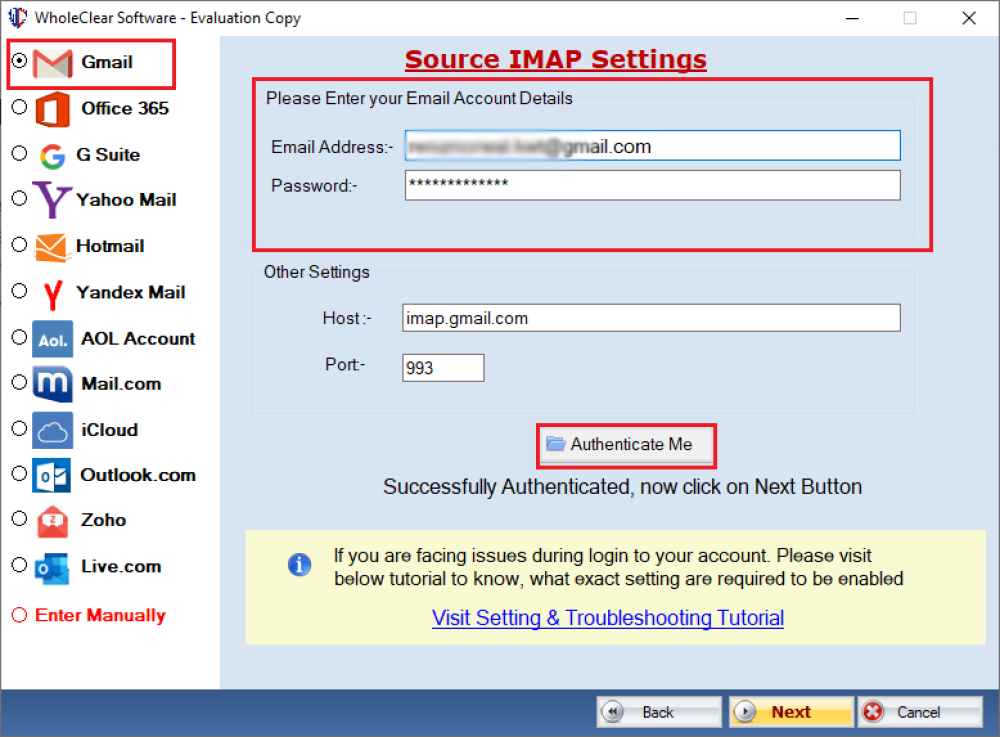Choose the Outlook.com radio option
1000x737 pixels.
pyautogui.click(x=19, y=474)
